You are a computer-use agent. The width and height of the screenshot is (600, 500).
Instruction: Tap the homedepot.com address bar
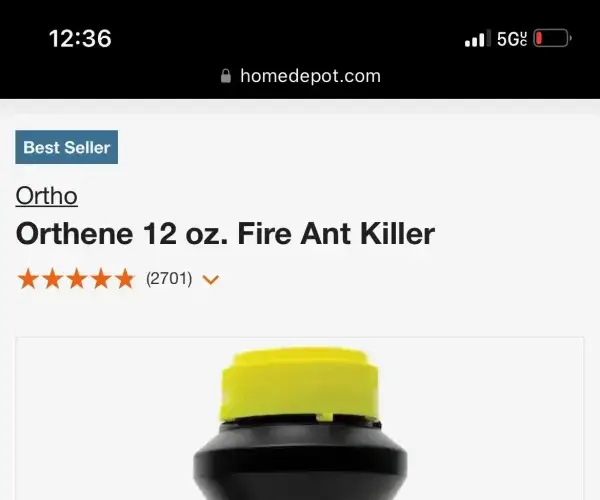click(x=301, y=76)
